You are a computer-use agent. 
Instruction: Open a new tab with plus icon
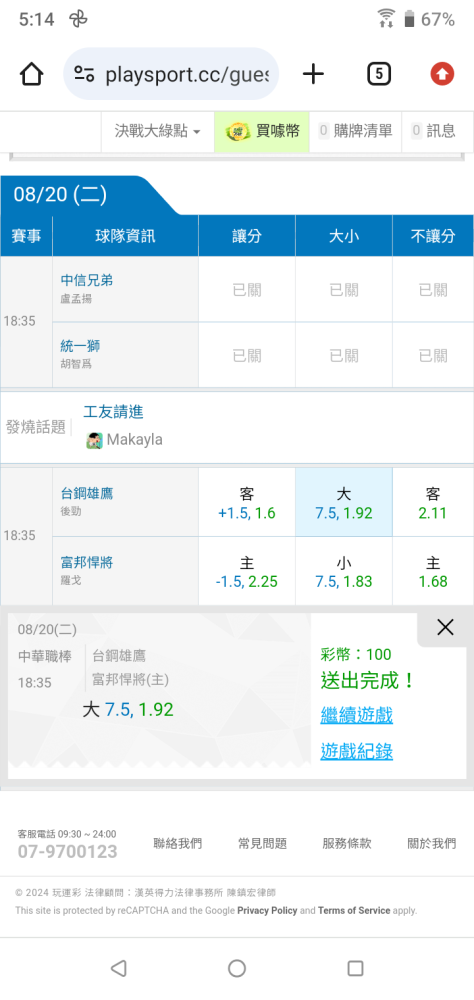[313, 75]
